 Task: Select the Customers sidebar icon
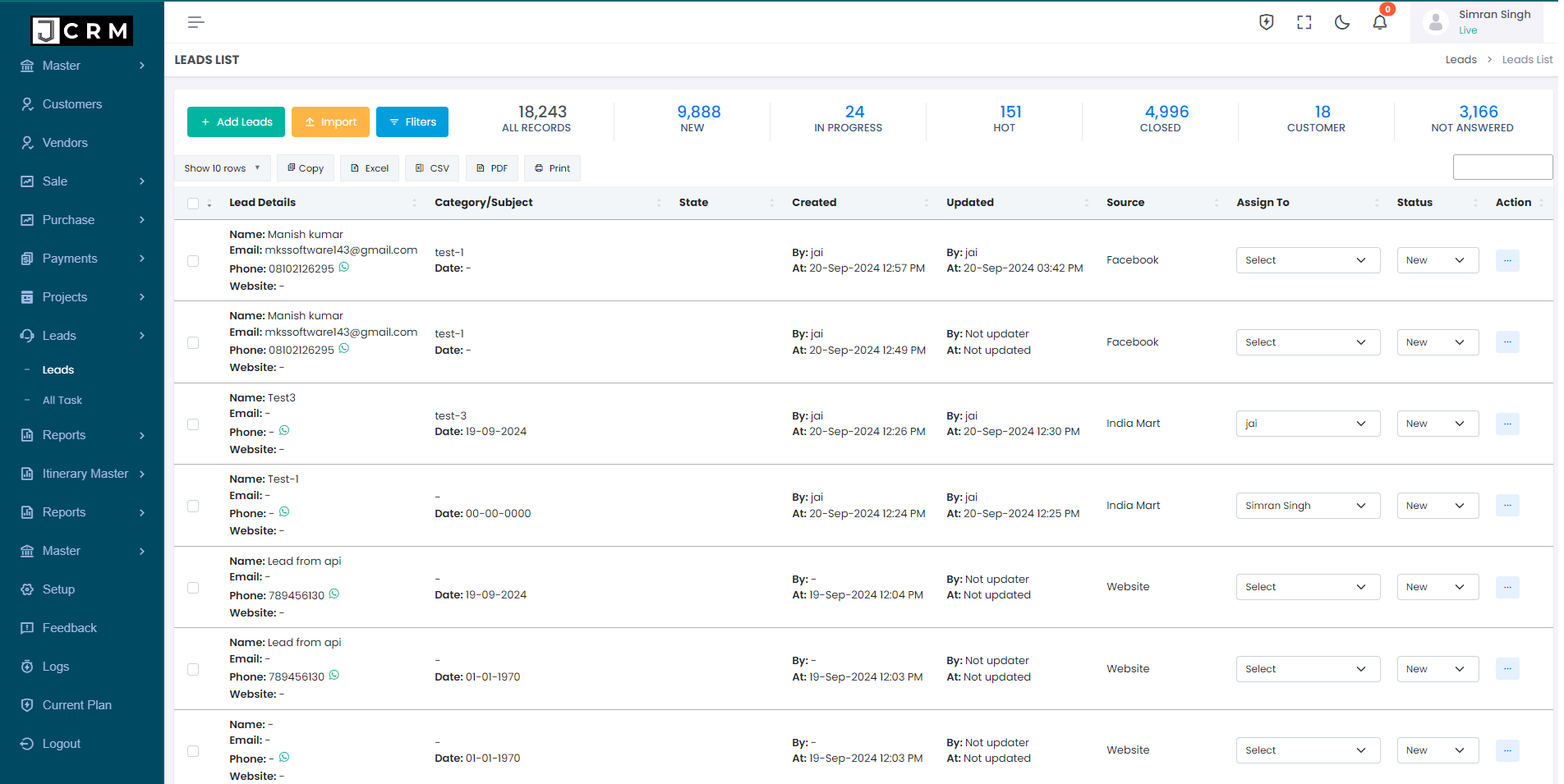coord(27,103)
